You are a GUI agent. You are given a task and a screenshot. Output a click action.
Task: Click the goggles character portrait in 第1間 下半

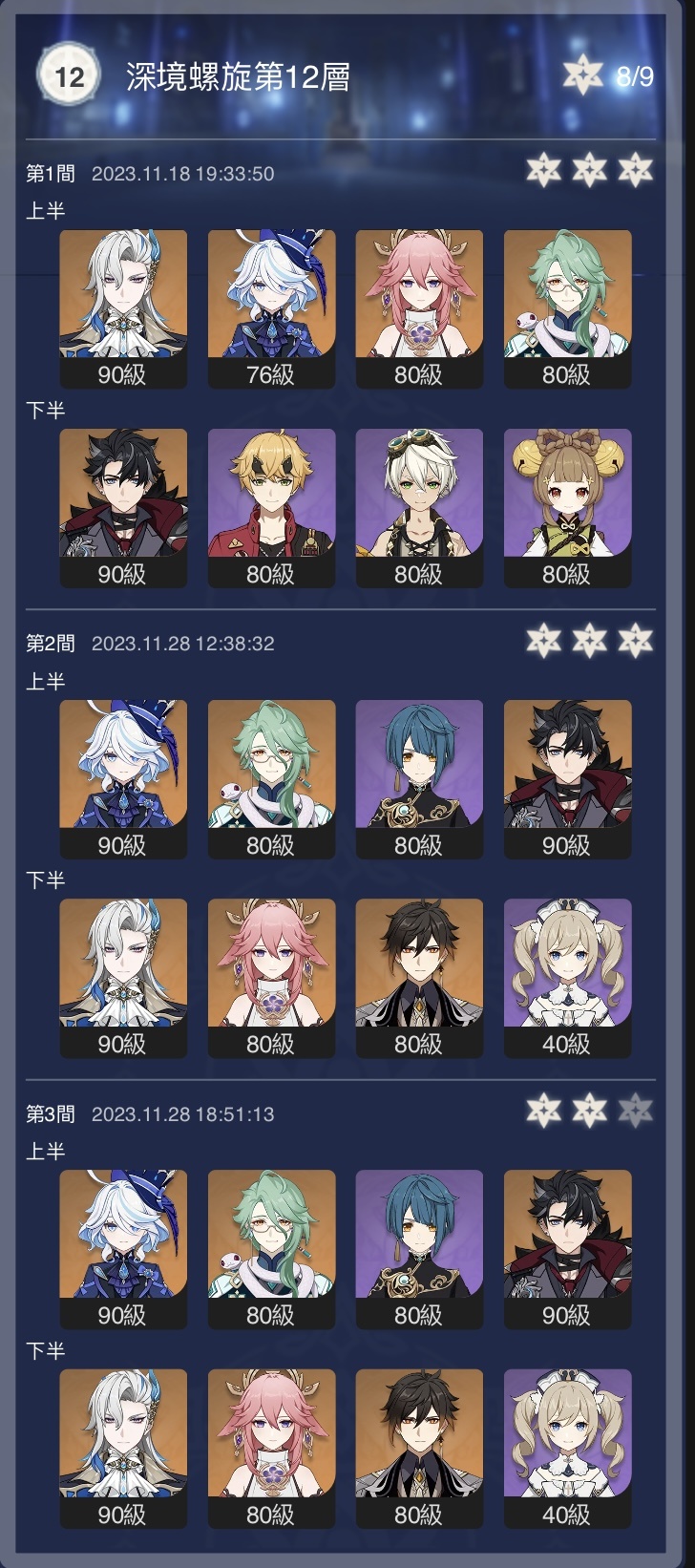pos(419,508)
